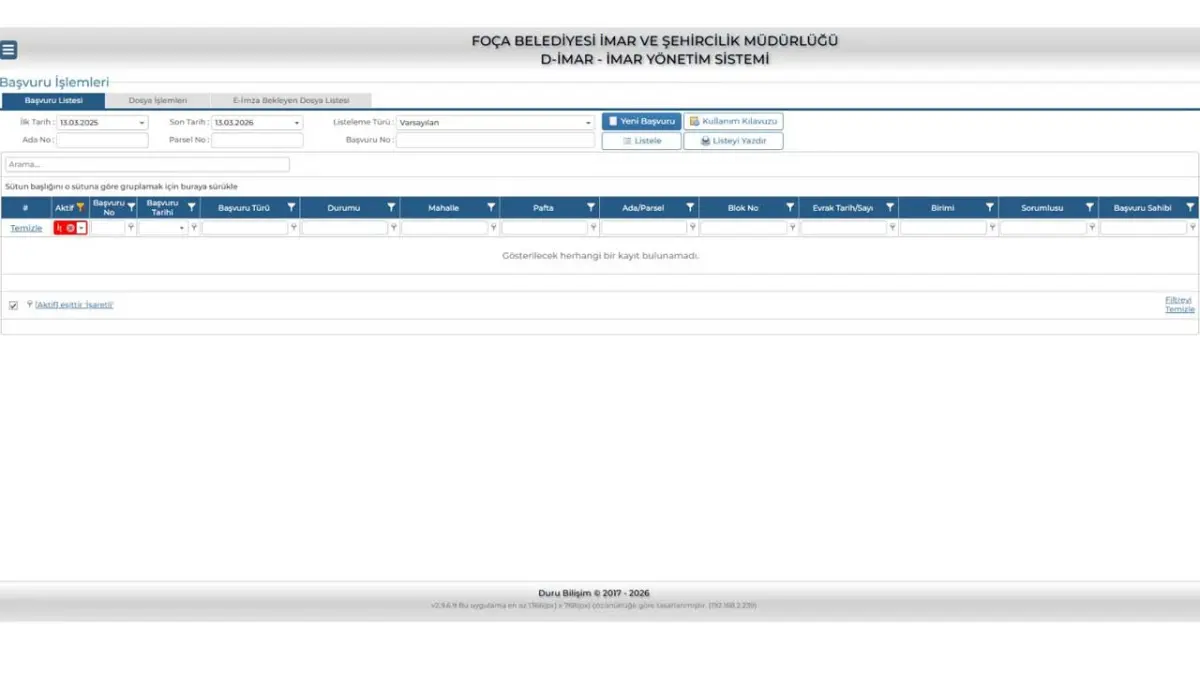The width and height of the screenshot is (1200, 675).
Task: Expand the İlk Tarih date dropdown
Action: coord(141,123)
